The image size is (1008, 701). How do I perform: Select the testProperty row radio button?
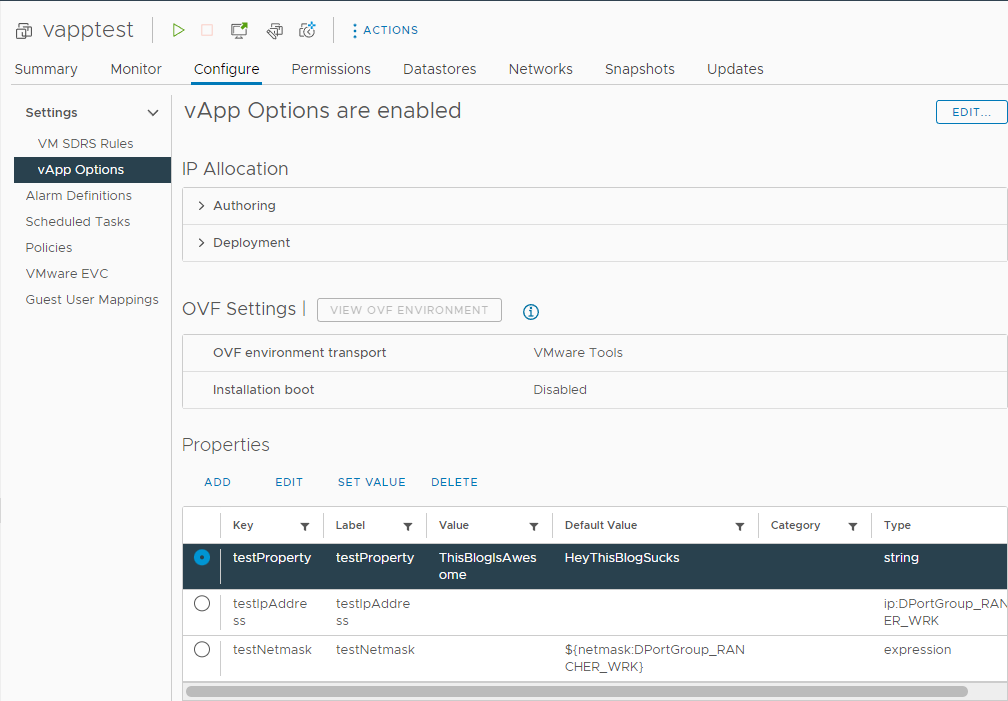click(x=202, y=558)
